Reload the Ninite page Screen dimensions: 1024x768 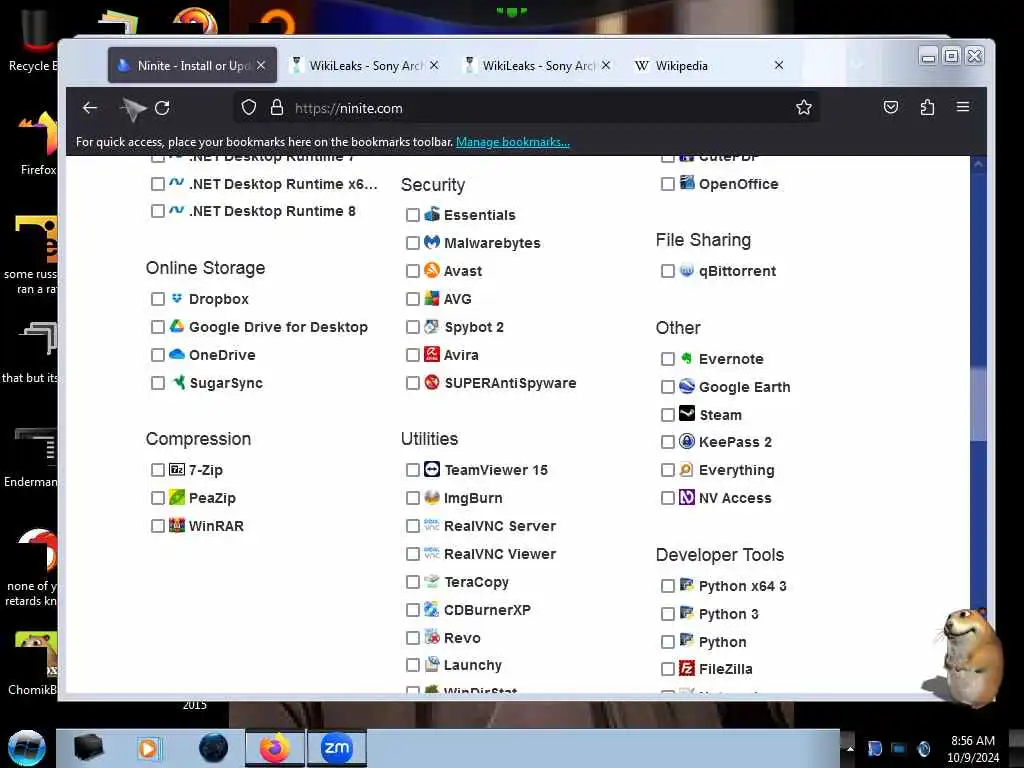coord(162,108)
